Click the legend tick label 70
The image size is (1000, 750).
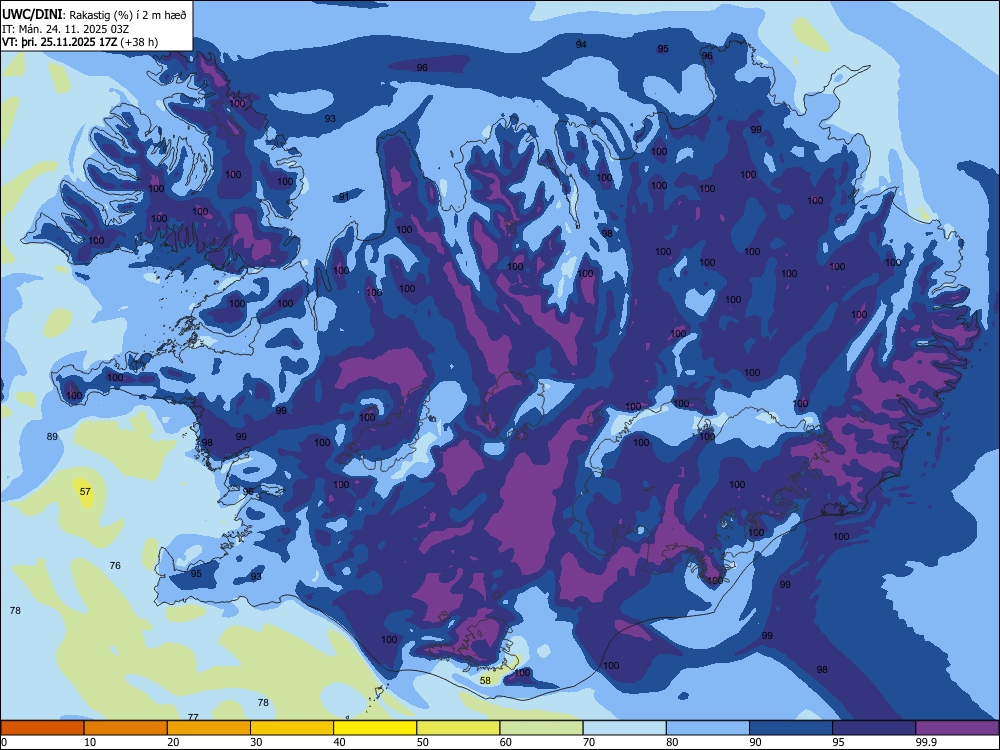[x=589, y=742]
